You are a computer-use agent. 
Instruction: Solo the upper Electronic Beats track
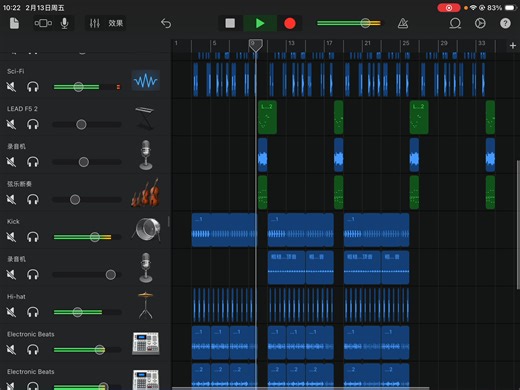pos(33,350)
